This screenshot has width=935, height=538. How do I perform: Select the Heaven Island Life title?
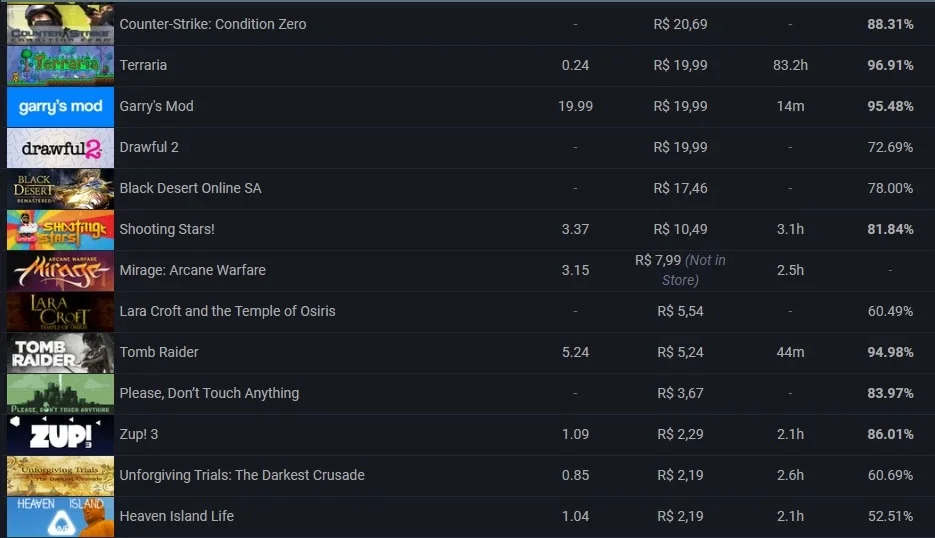coord(177,516)
